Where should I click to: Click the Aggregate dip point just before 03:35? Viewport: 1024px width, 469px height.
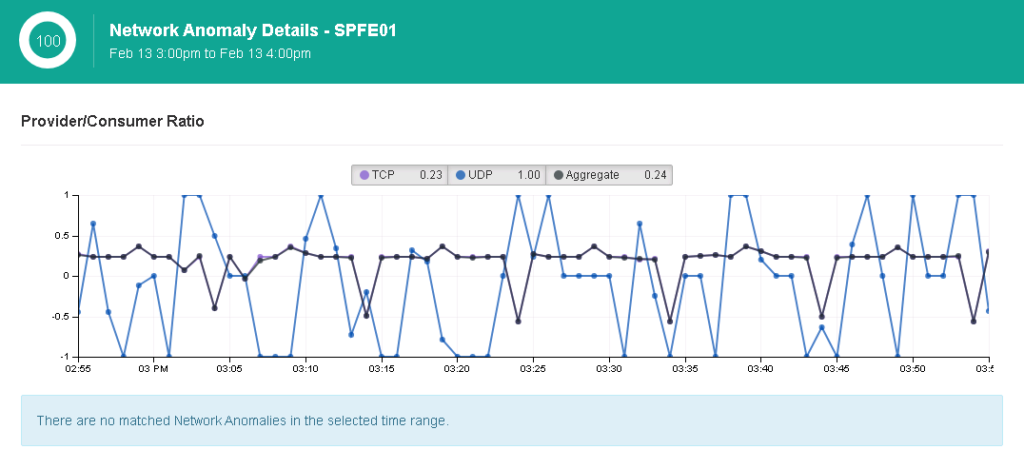click(670, 321)
